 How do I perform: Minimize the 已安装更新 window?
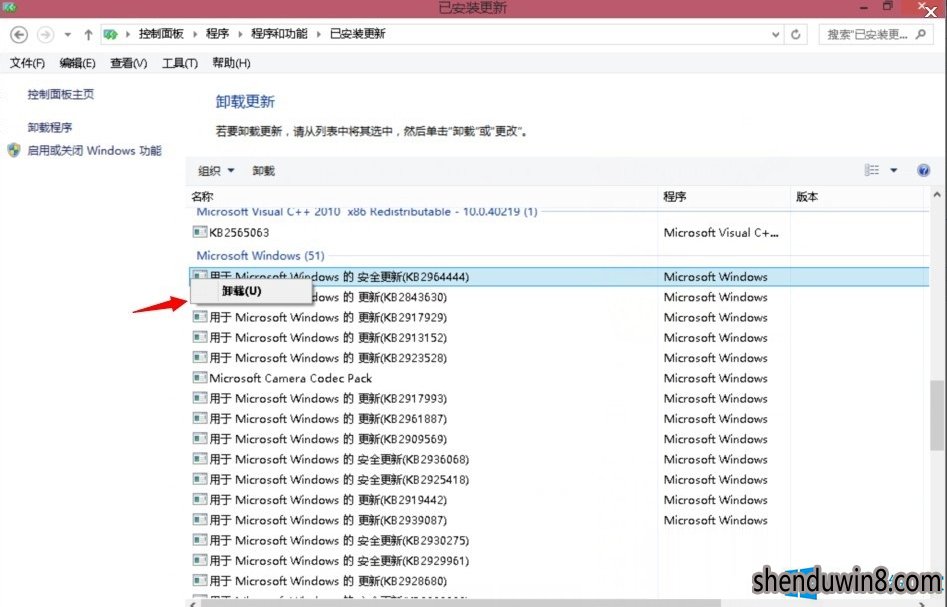tap(864, 7)
